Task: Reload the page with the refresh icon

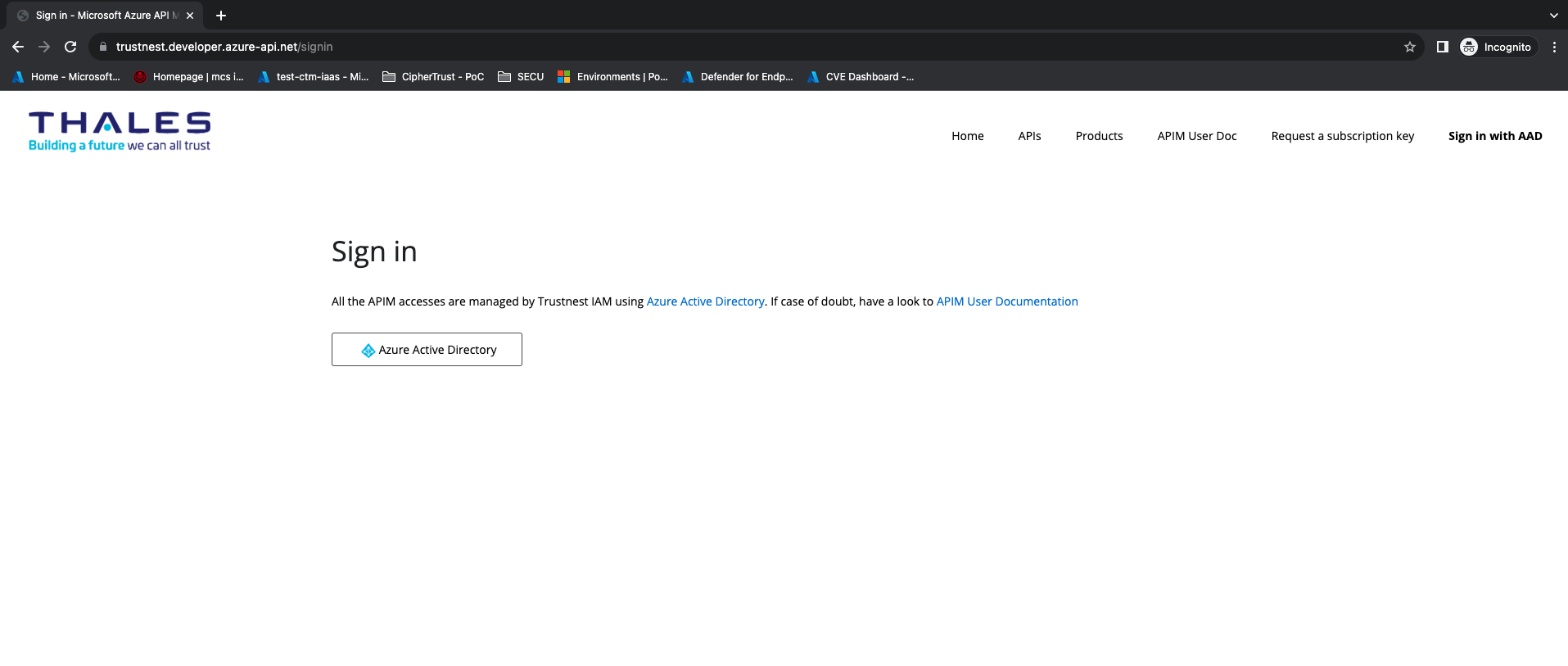Action: point(70,47)
